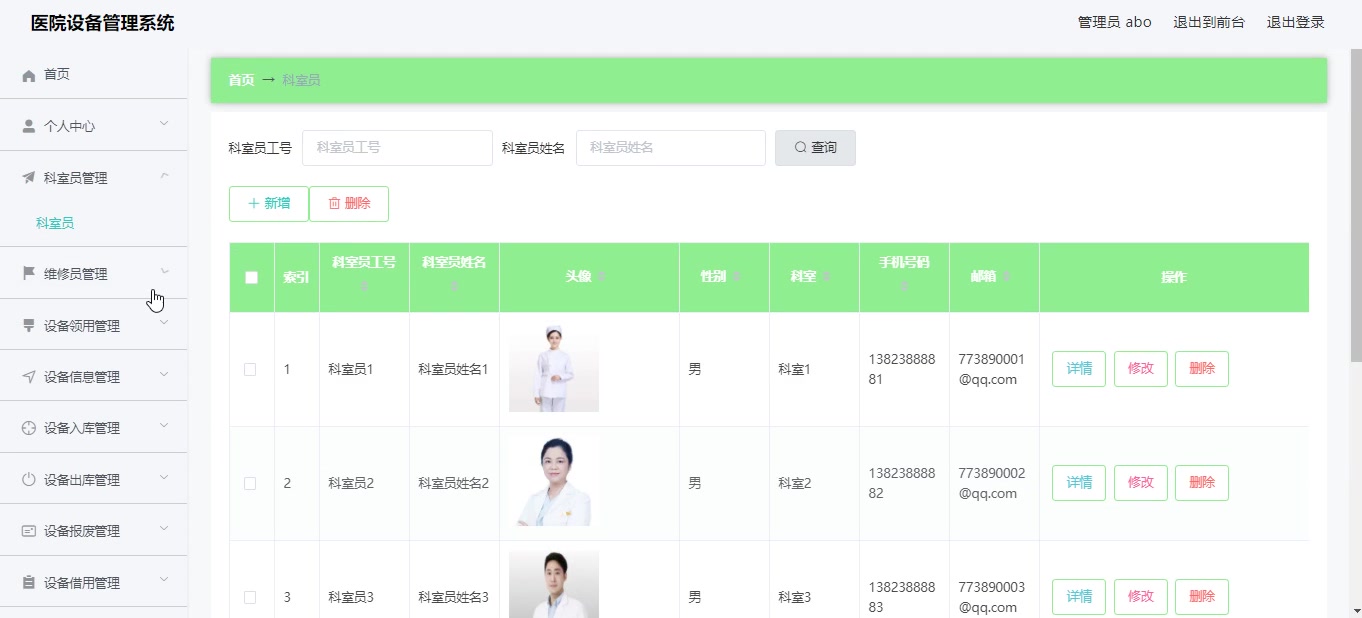This screenshot has width=1362, height=618.
Task: Expand the 维修员管理 chevron
Action: (164, 272)
